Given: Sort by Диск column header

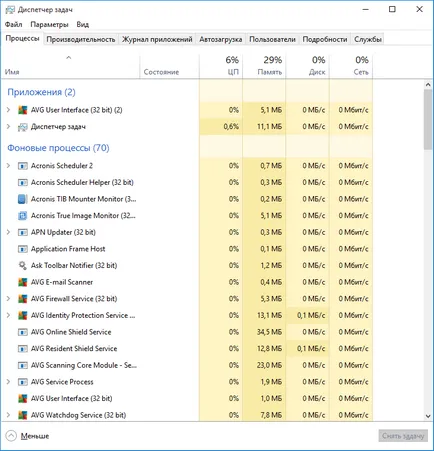Looking at the screenshot, I should [308, 66].
